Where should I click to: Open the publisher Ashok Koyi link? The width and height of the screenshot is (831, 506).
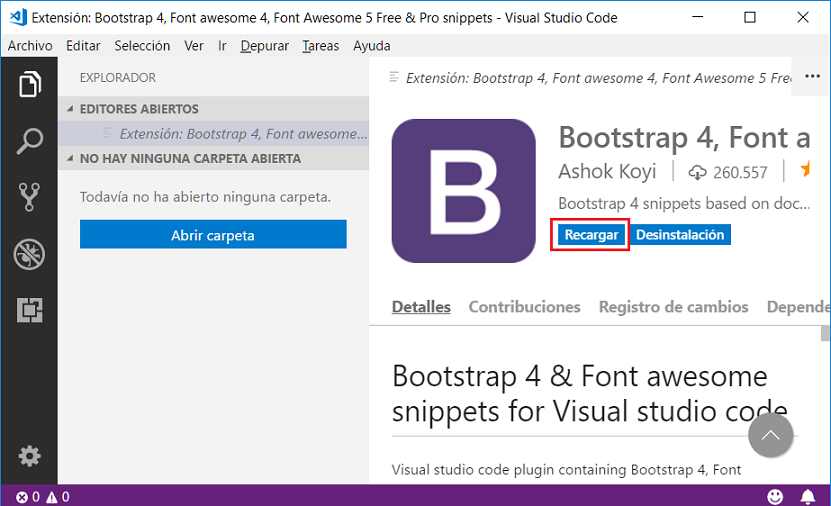coord(607,171)
